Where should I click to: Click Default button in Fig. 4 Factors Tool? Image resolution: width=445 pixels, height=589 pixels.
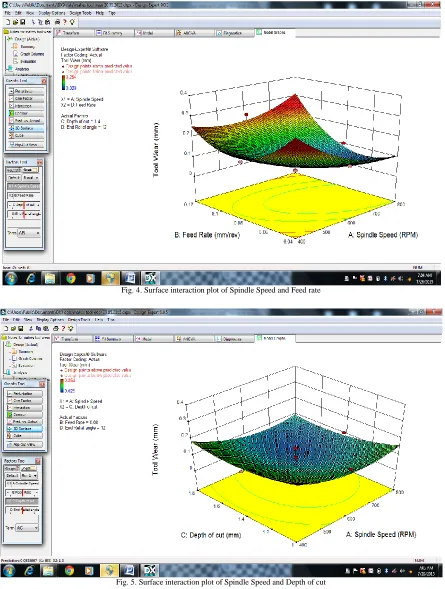click(14, 178)
